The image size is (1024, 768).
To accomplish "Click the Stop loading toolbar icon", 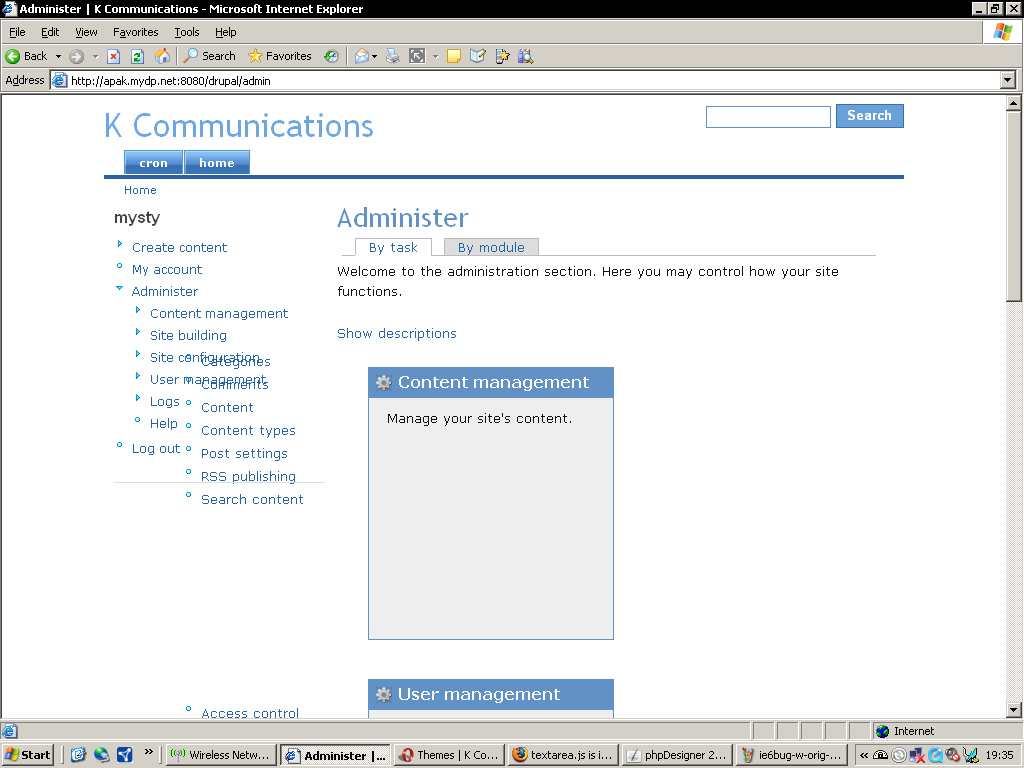I will [x=114, y=56].
